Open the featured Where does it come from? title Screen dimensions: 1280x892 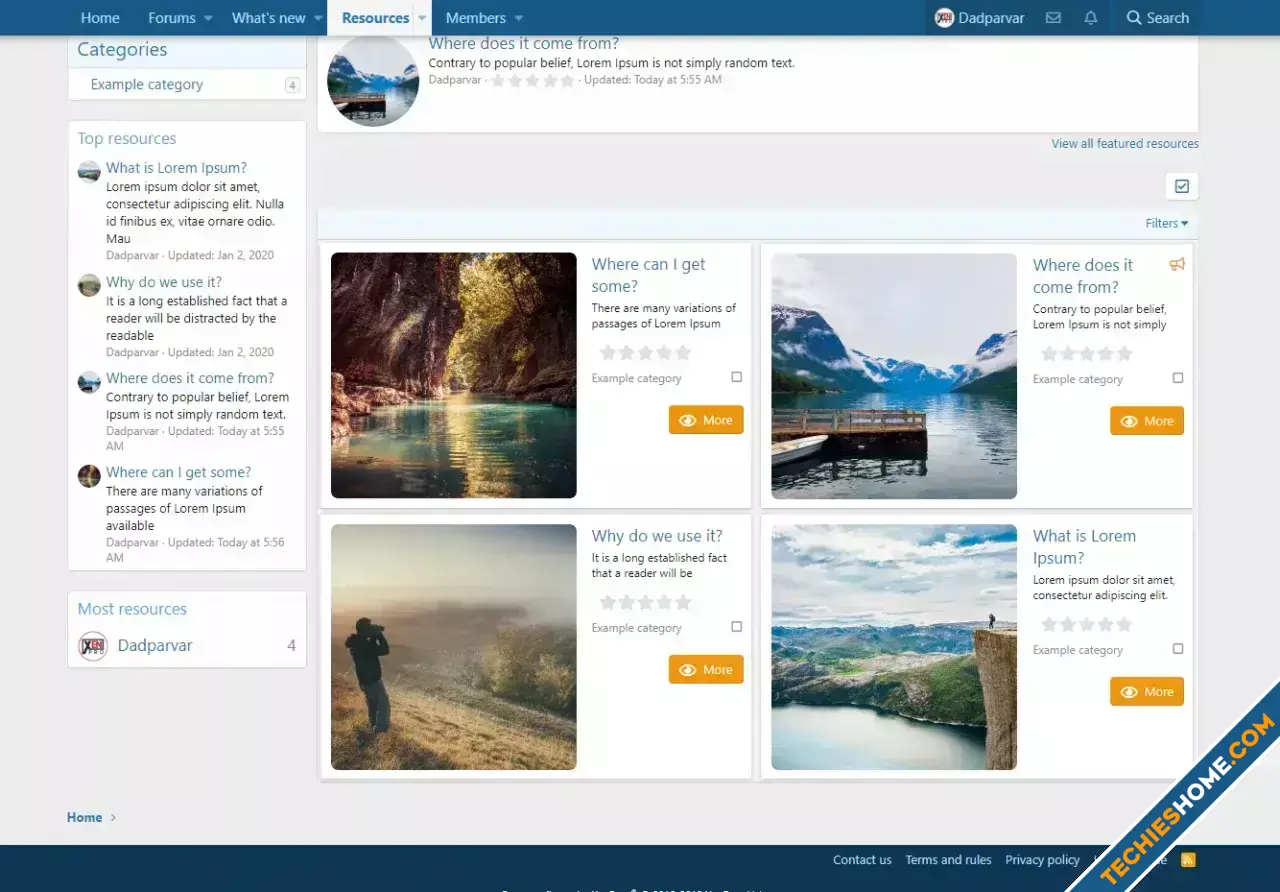523,44
